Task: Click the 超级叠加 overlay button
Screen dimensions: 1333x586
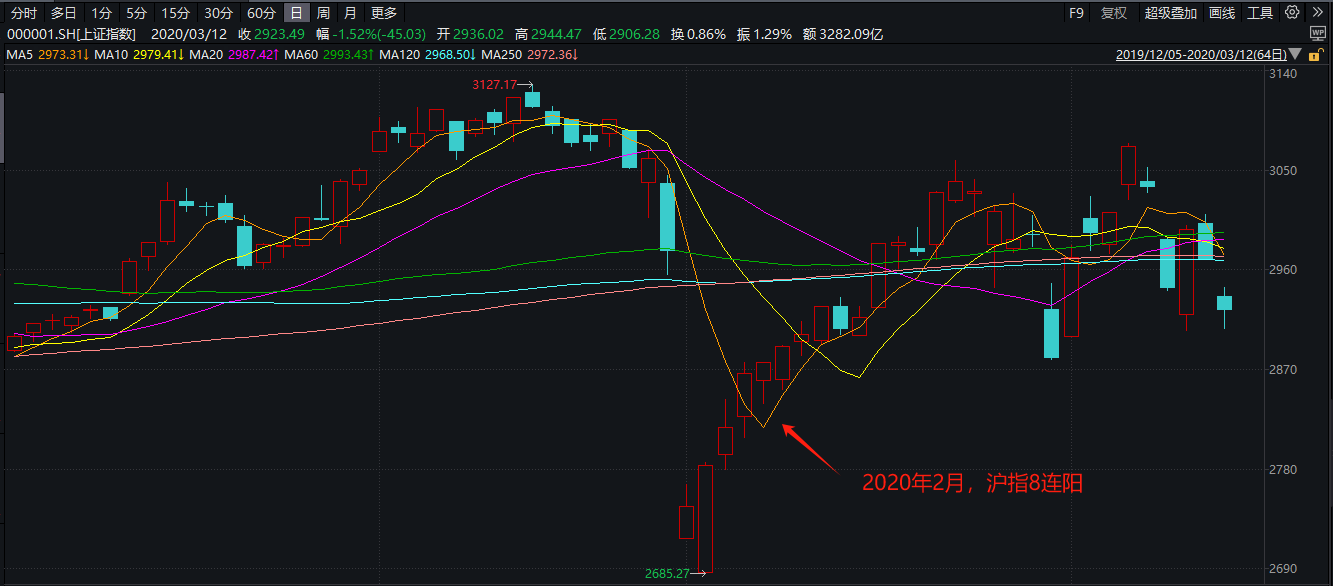Action: [x=1170, y=13]
